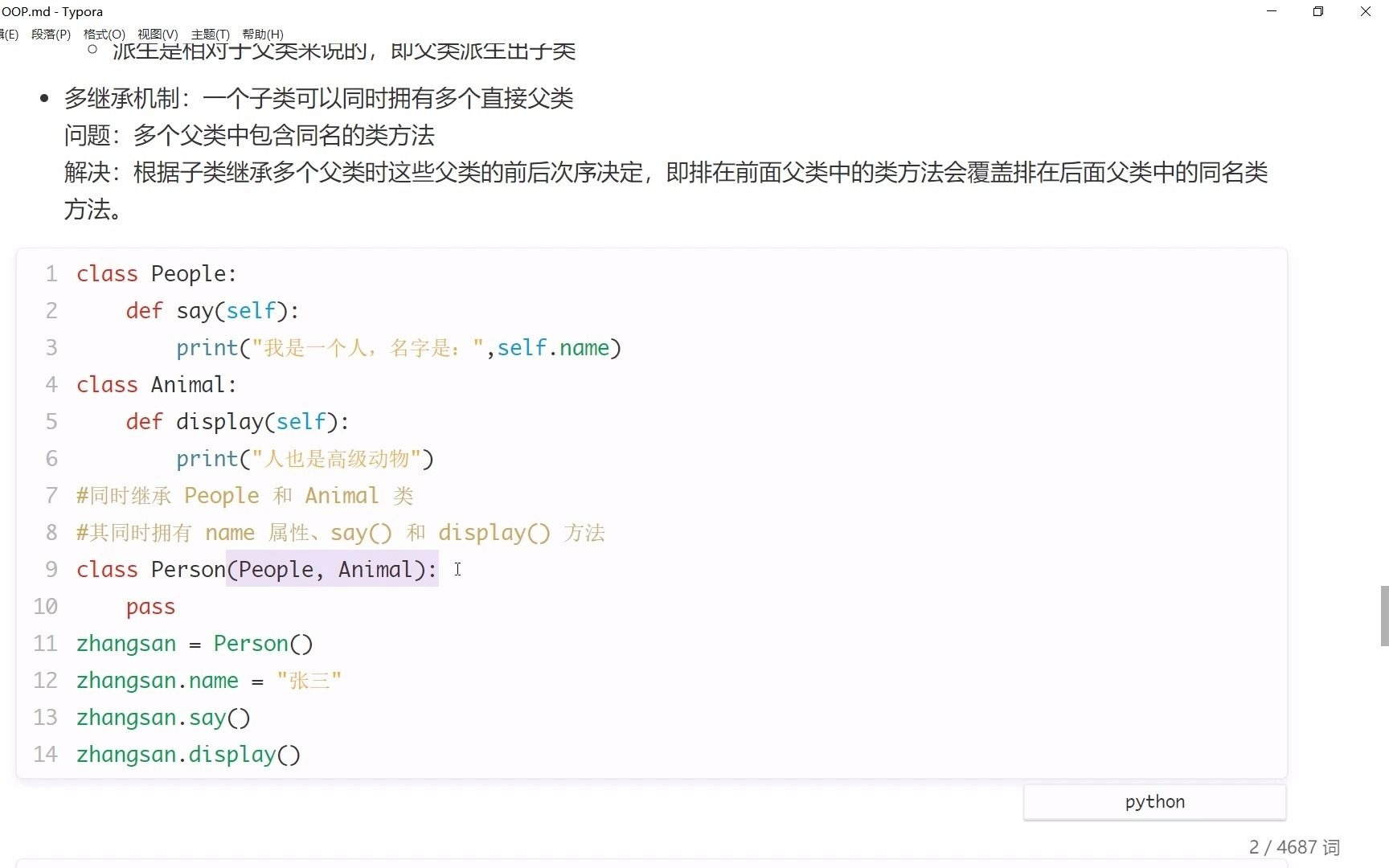
Task: Click code line 'zhangsan.display()'
Action: click(188, 755)
